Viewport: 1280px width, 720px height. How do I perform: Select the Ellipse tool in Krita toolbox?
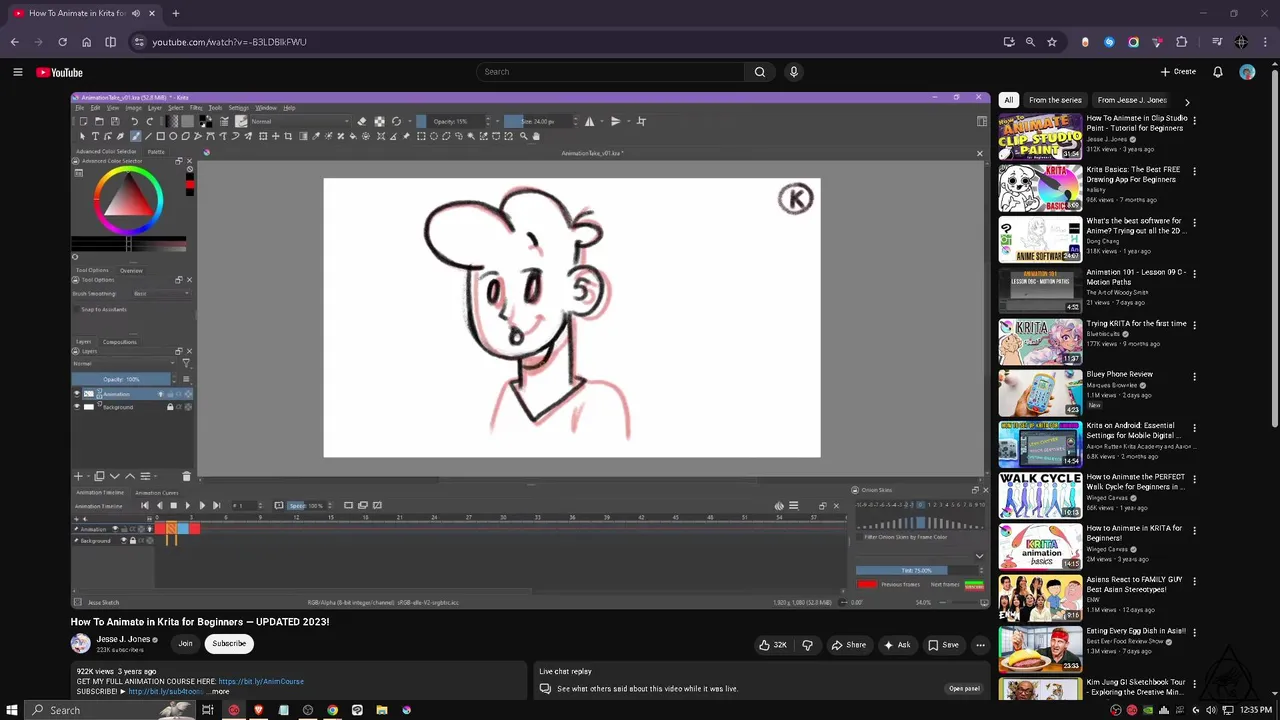[174, 136]
